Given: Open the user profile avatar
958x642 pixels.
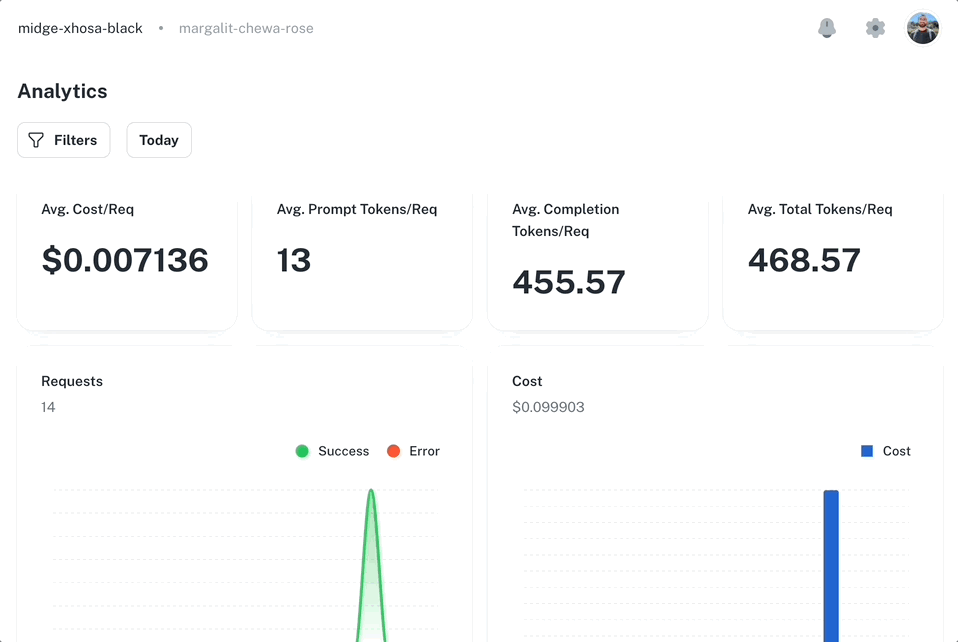Looking at the screenshot, I should 922,28.
